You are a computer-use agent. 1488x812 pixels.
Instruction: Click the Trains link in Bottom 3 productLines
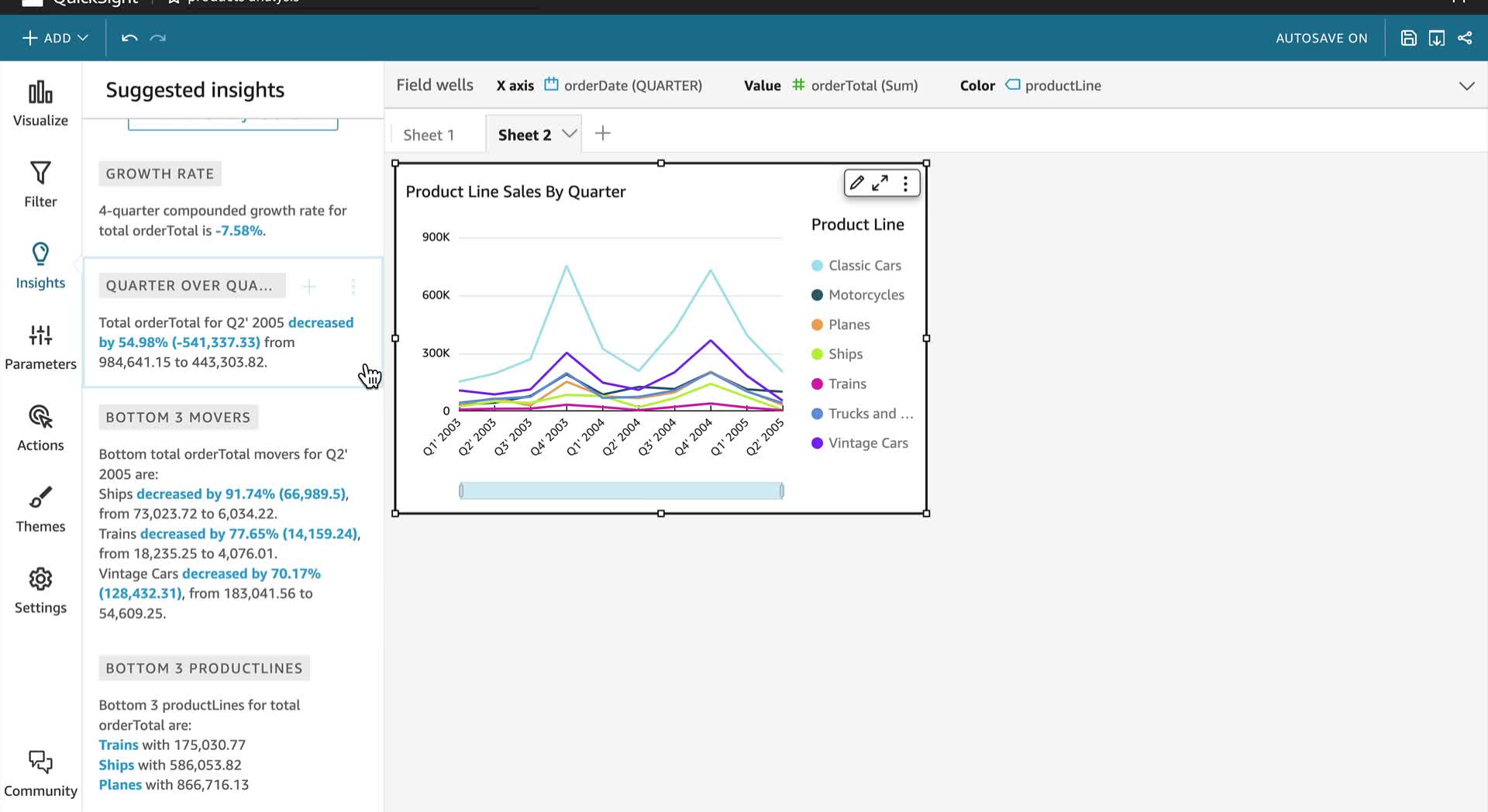tap(119, 745)
